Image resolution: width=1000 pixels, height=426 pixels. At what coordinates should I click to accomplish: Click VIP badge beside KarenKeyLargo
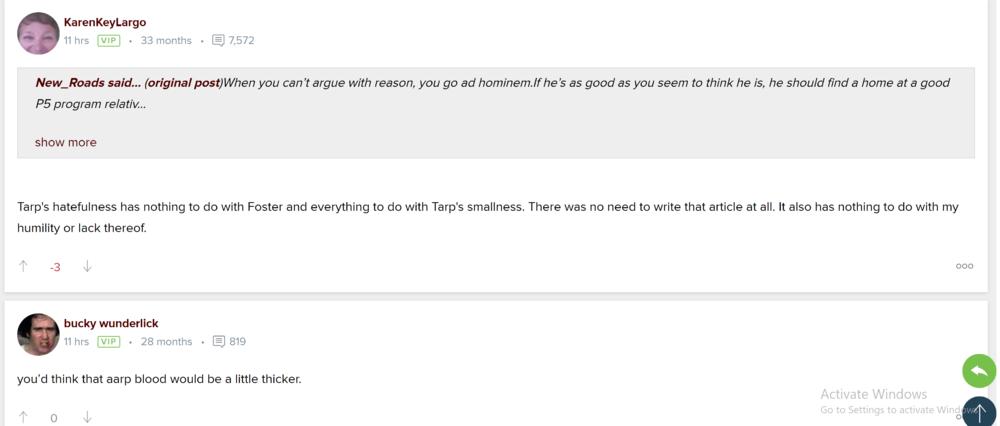point(108,41)
